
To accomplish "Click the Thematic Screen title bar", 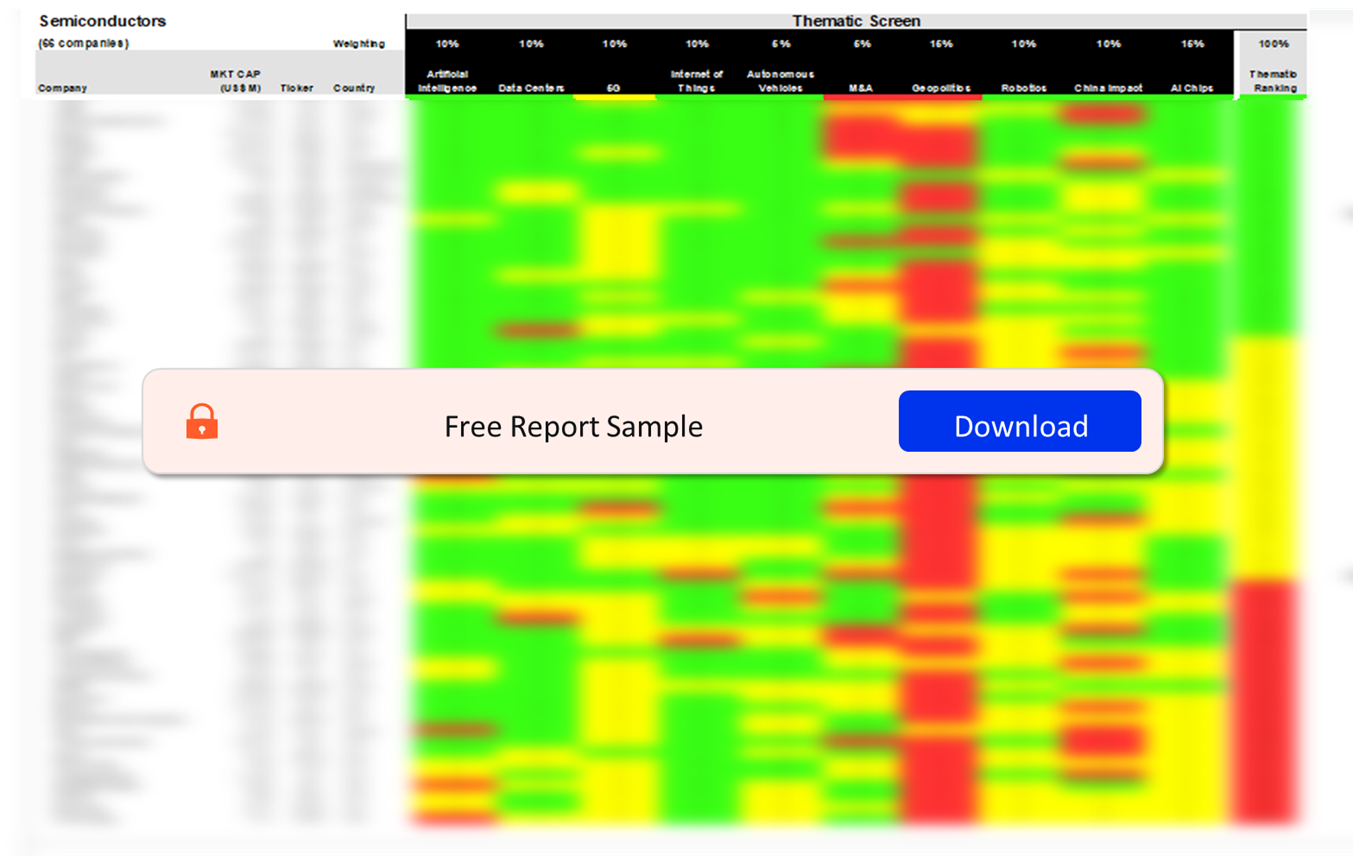I will coord(856,21).
